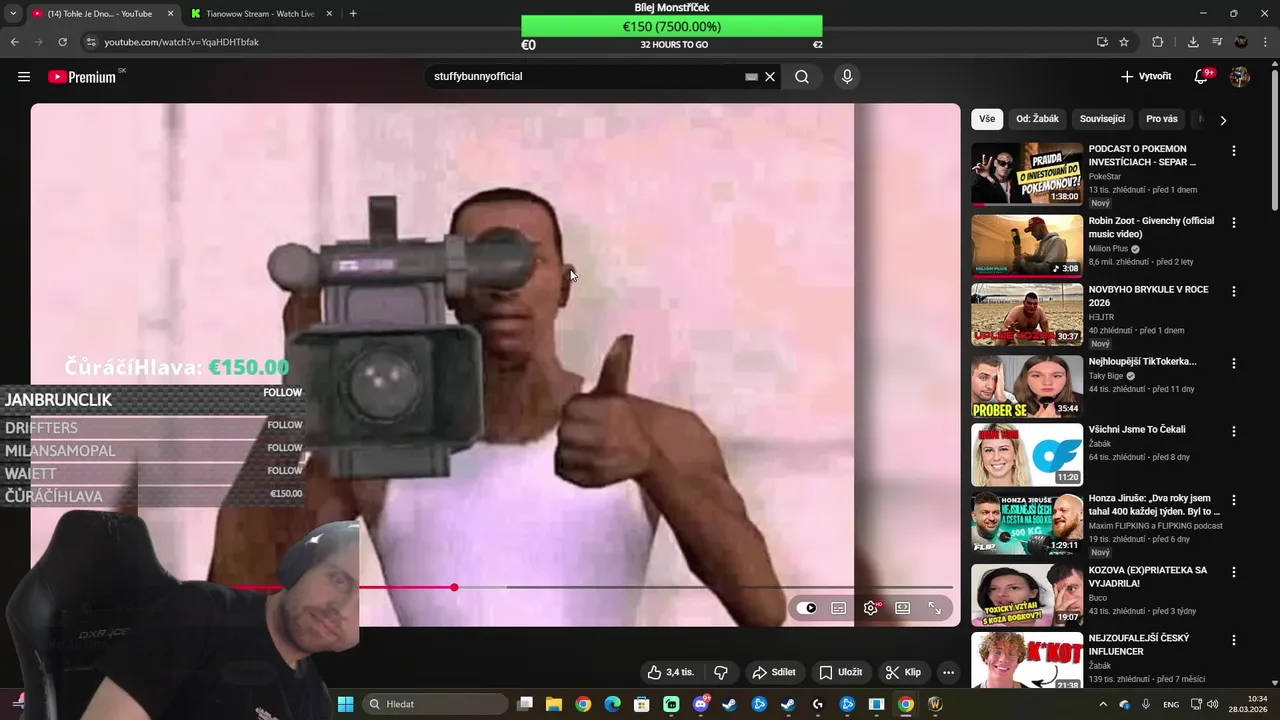
Task: Dislike the video
Action: (720, 672)
